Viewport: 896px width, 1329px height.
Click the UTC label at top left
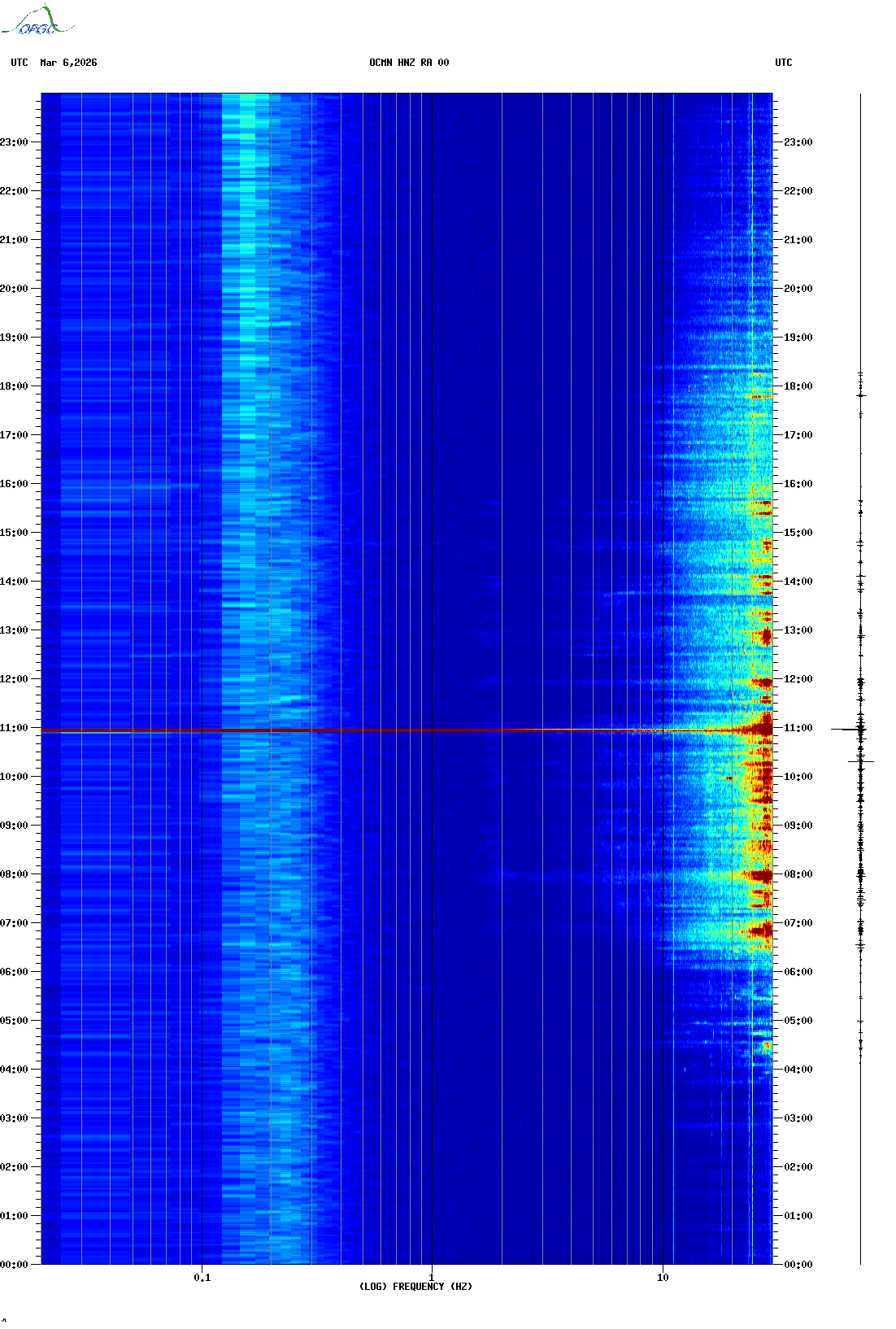[20, 63]
